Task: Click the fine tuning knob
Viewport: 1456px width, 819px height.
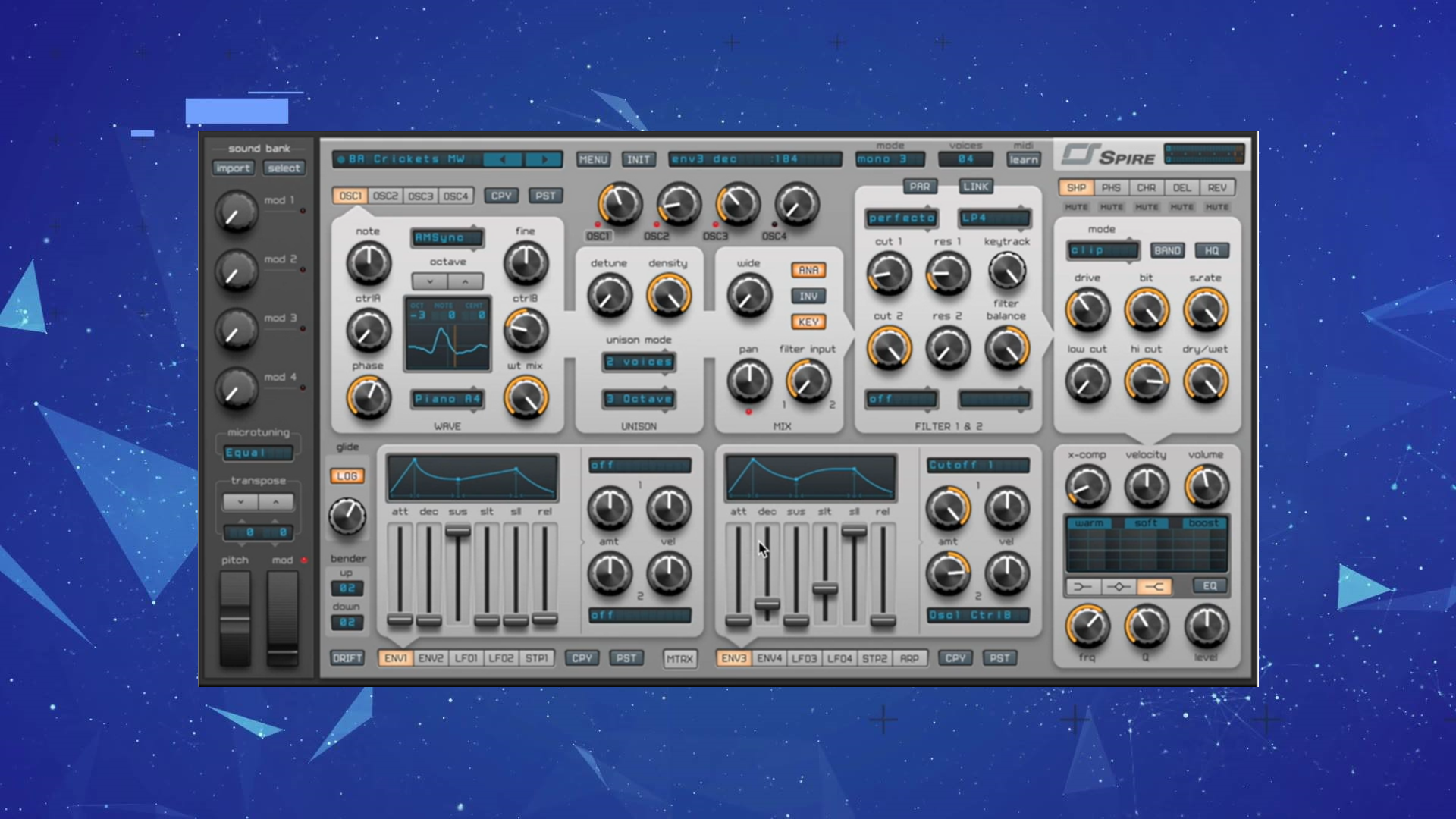Action: [x=526, y=263]
